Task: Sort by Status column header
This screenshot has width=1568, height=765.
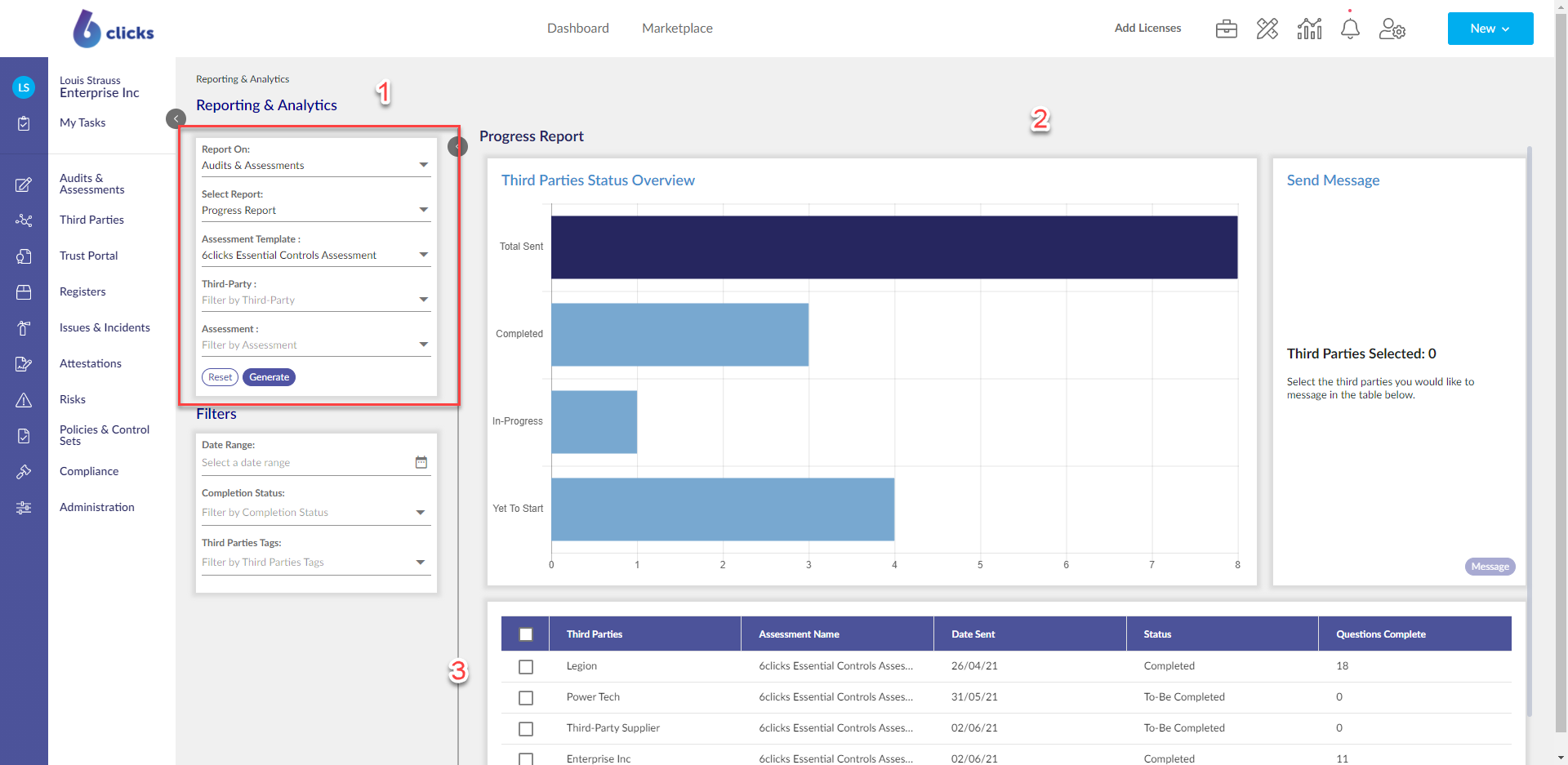Action: coord(1223,634)
